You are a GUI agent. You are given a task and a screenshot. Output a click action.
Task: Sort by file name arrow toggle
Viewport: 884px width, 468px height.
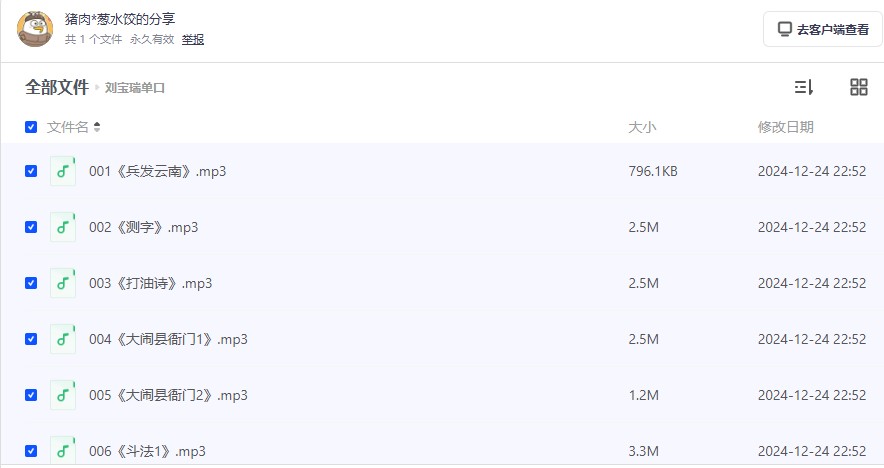[97, 127]
